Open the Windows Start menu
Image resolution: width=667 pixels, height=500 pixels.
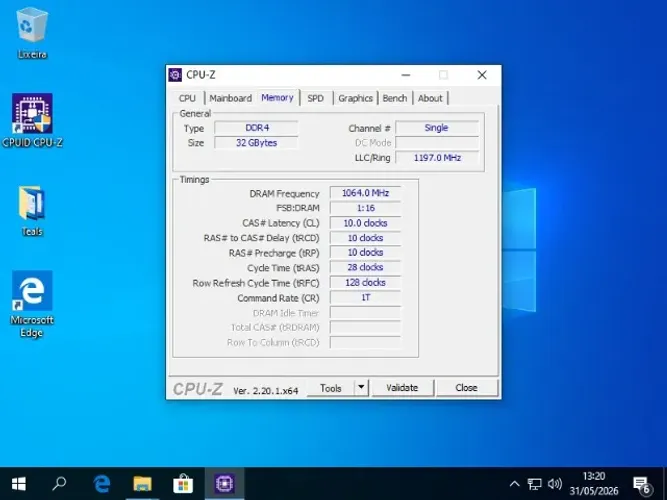19,483
